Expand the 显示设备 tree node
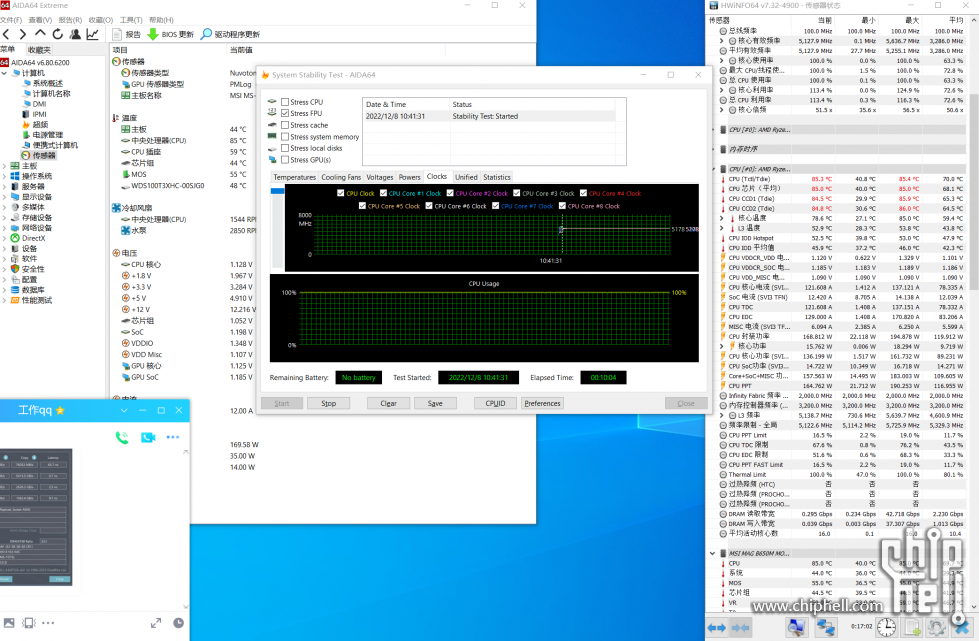The image size is (979, 641). coord(4,197)
